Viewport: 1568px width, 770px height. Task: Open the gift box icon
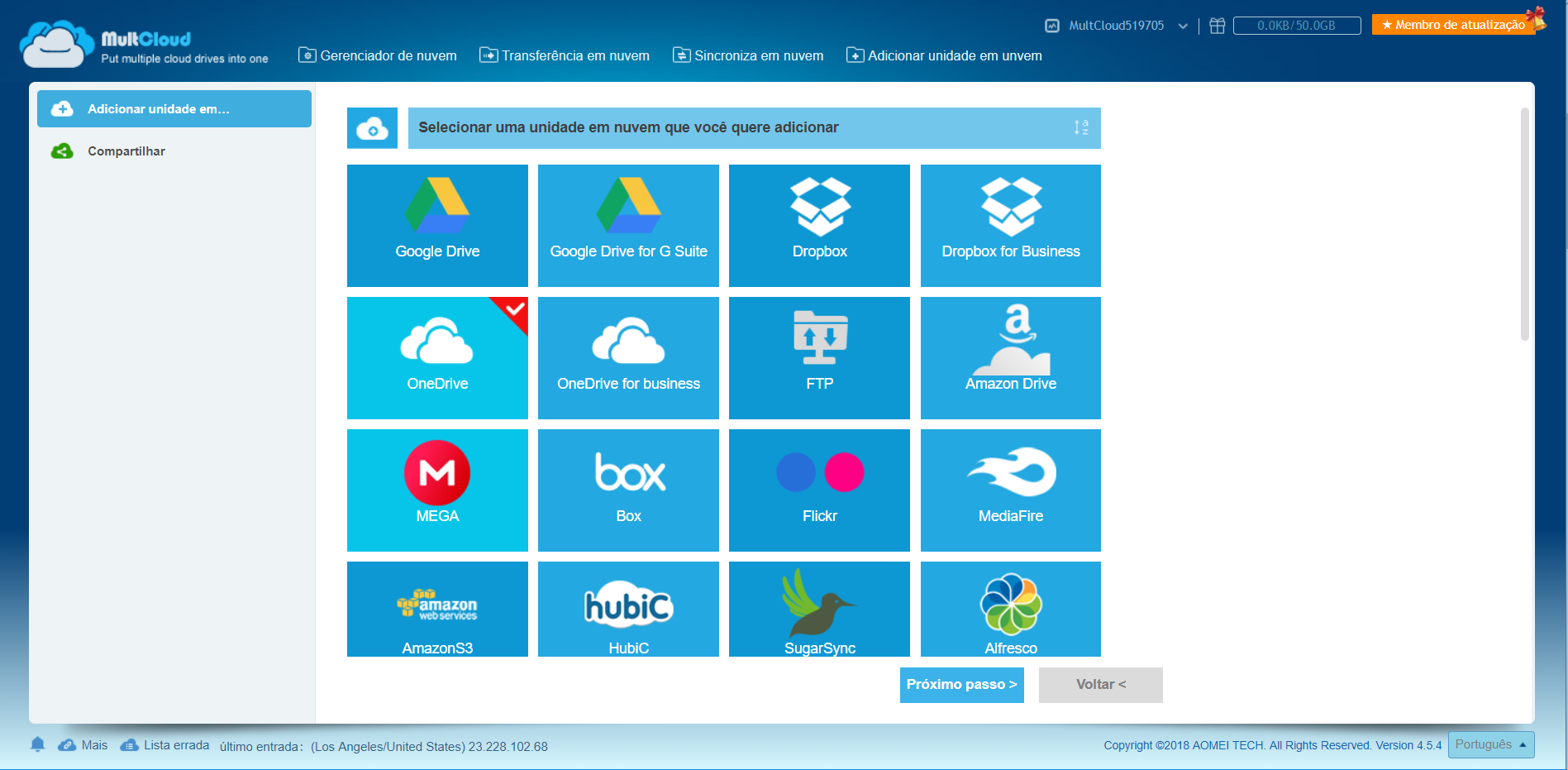click(x=1217, y=26)
